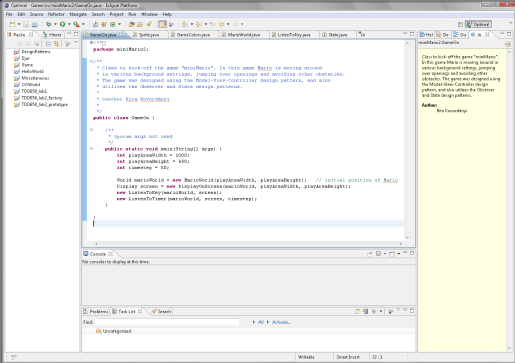This screenshot has width=515, height=363.
Task: Open the New file dropdown arrow
Action: 19,24
